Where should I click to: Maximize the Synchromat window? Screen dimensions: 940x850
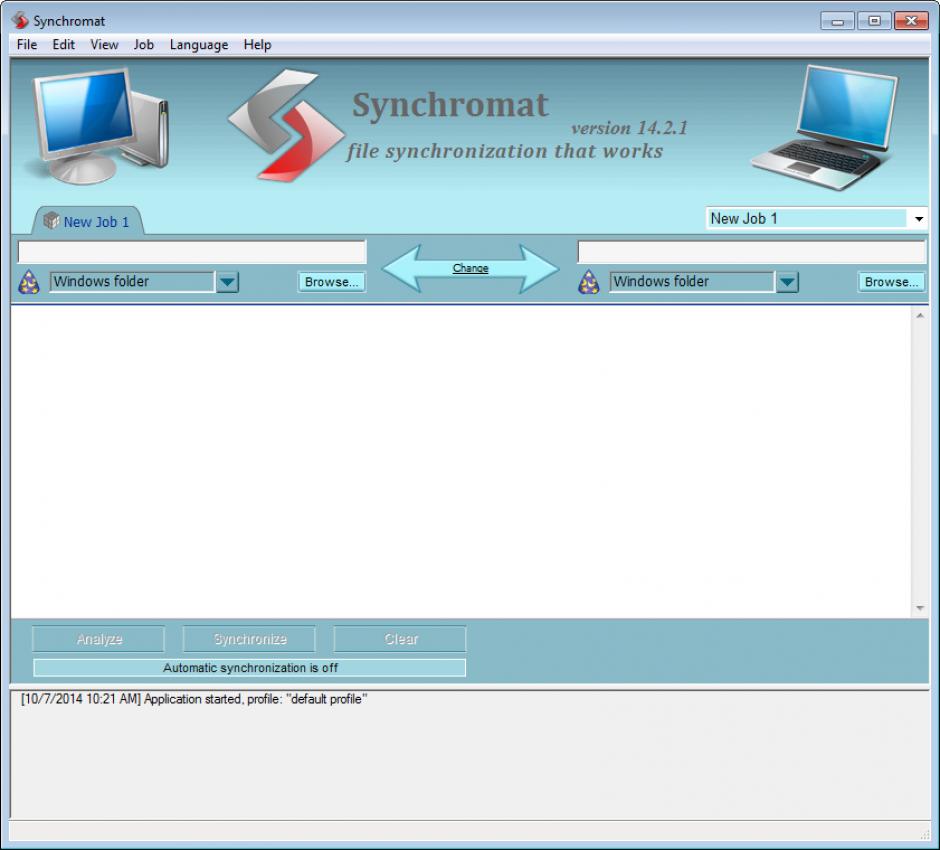pos(874,21)
